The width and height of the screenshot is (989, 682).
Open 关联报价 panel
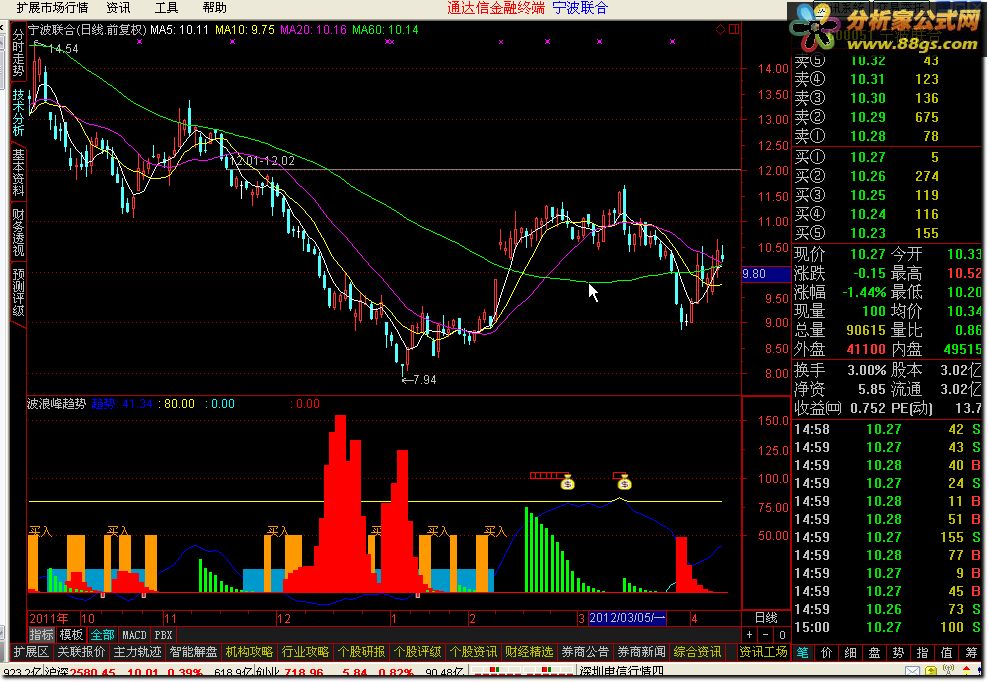point(81,652)
